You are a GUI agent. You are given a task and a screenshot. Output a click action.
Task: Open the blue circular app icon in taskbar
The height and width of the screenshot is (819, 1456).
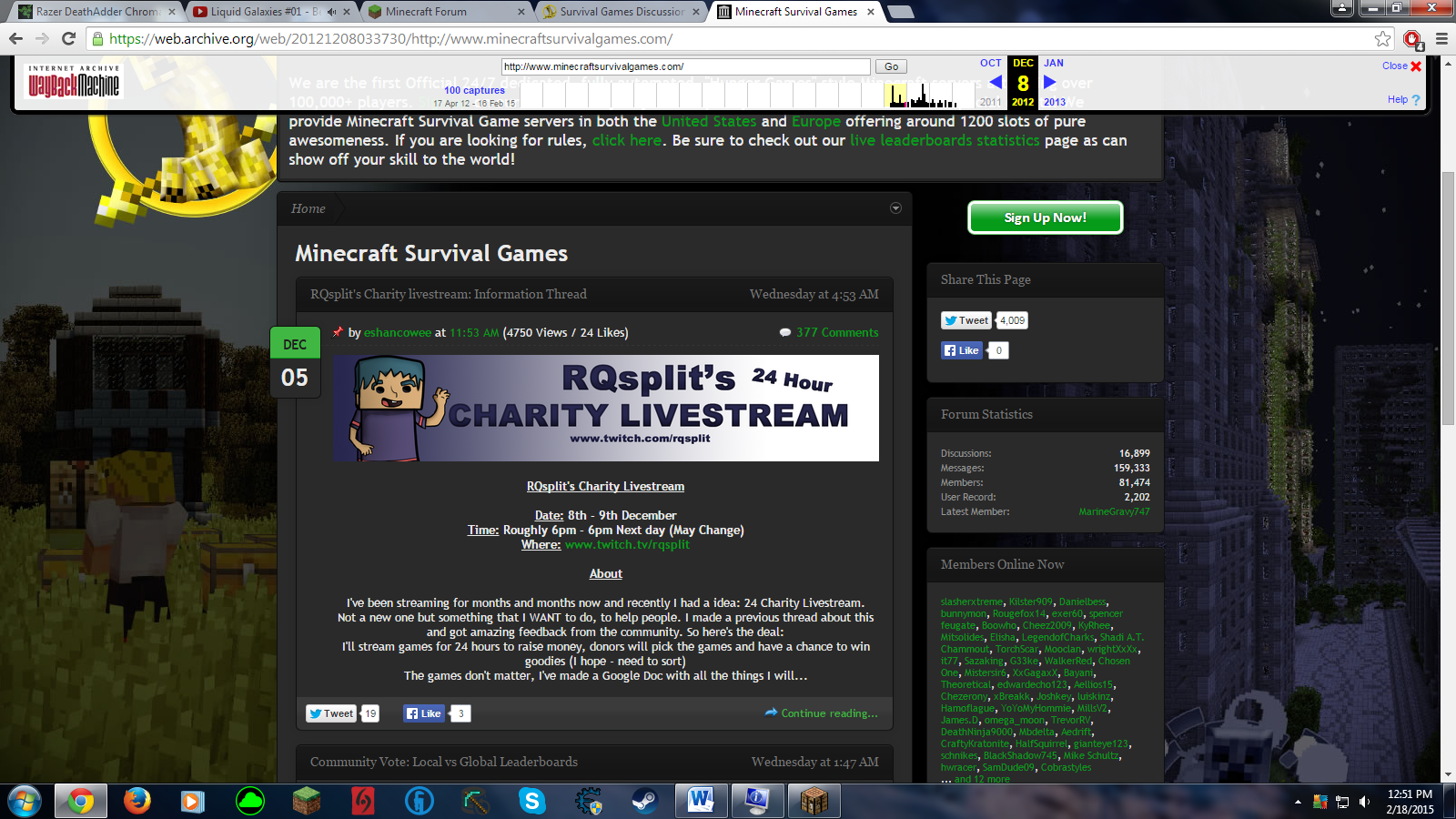pyautogui.click(x=419, y=801)
